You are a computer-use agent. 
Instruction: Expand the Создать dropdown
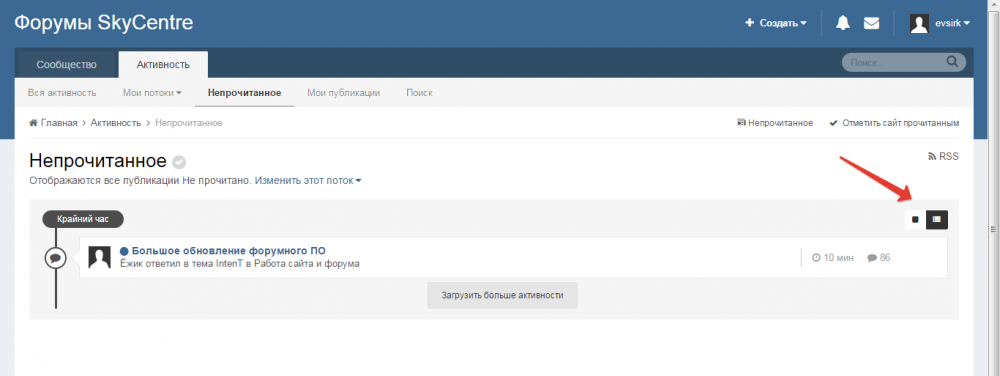click(x=776, y=23)
